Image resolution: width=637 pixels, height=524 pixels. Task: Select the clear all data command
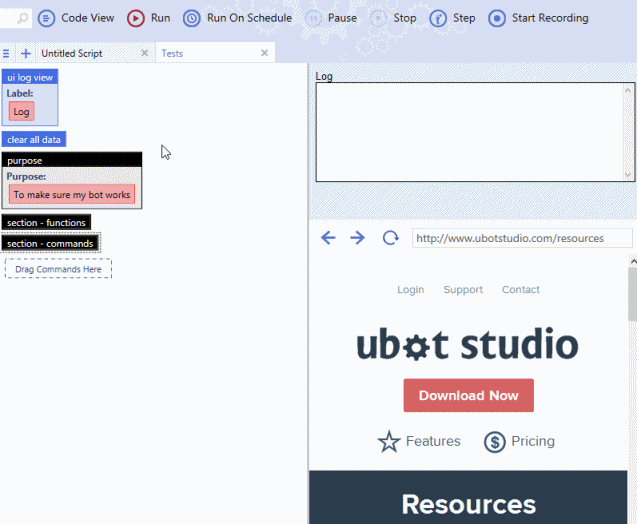click(x=34, y=139)
